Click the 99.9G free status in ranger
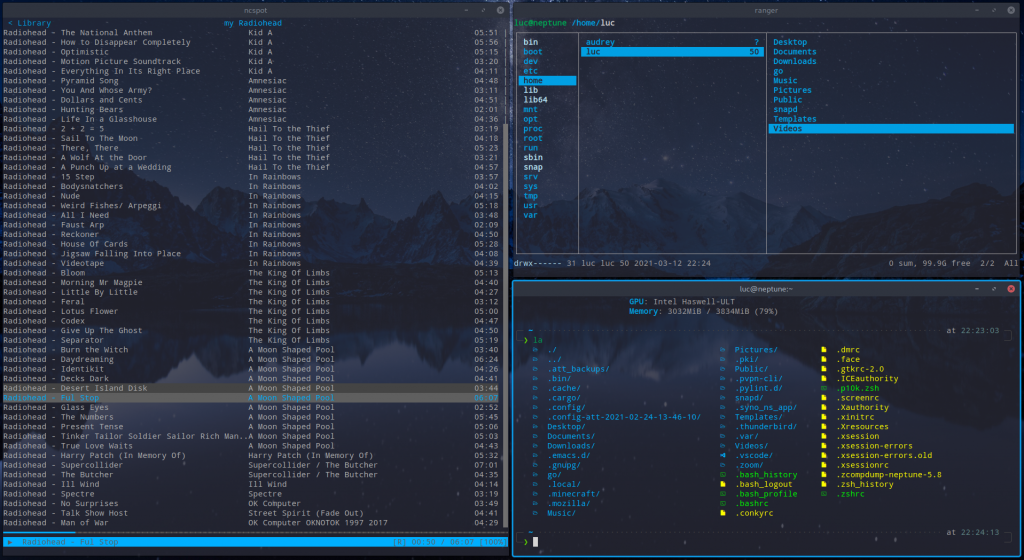The height and width of the screenshot is (560, 1024). tap(946, 263)
